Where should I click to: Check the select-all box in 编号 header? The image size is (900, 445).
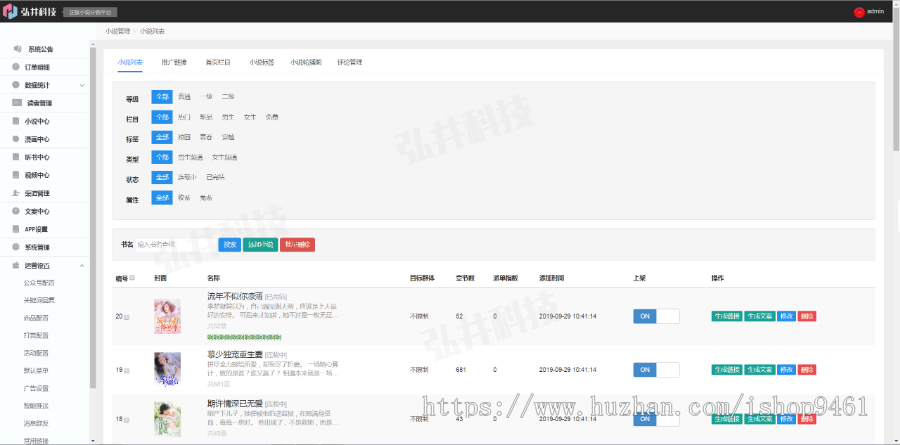pyautogui.click(x=132, y=278)
